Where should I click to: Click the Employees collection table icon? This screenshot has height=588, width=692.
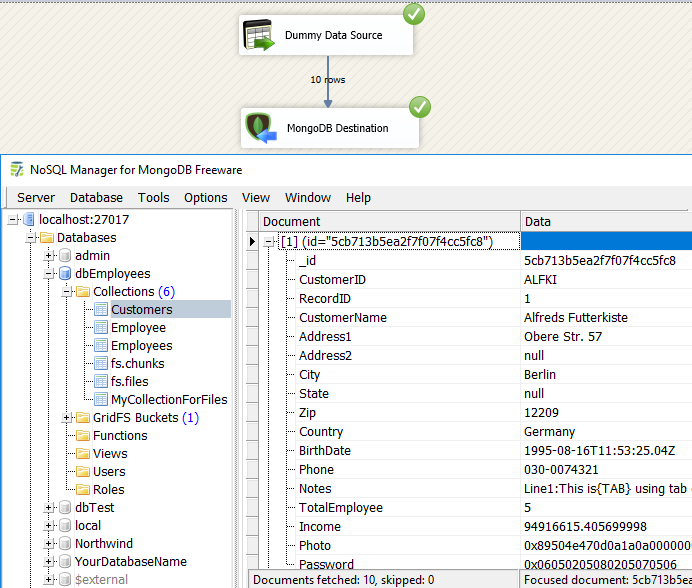(101, 346)
